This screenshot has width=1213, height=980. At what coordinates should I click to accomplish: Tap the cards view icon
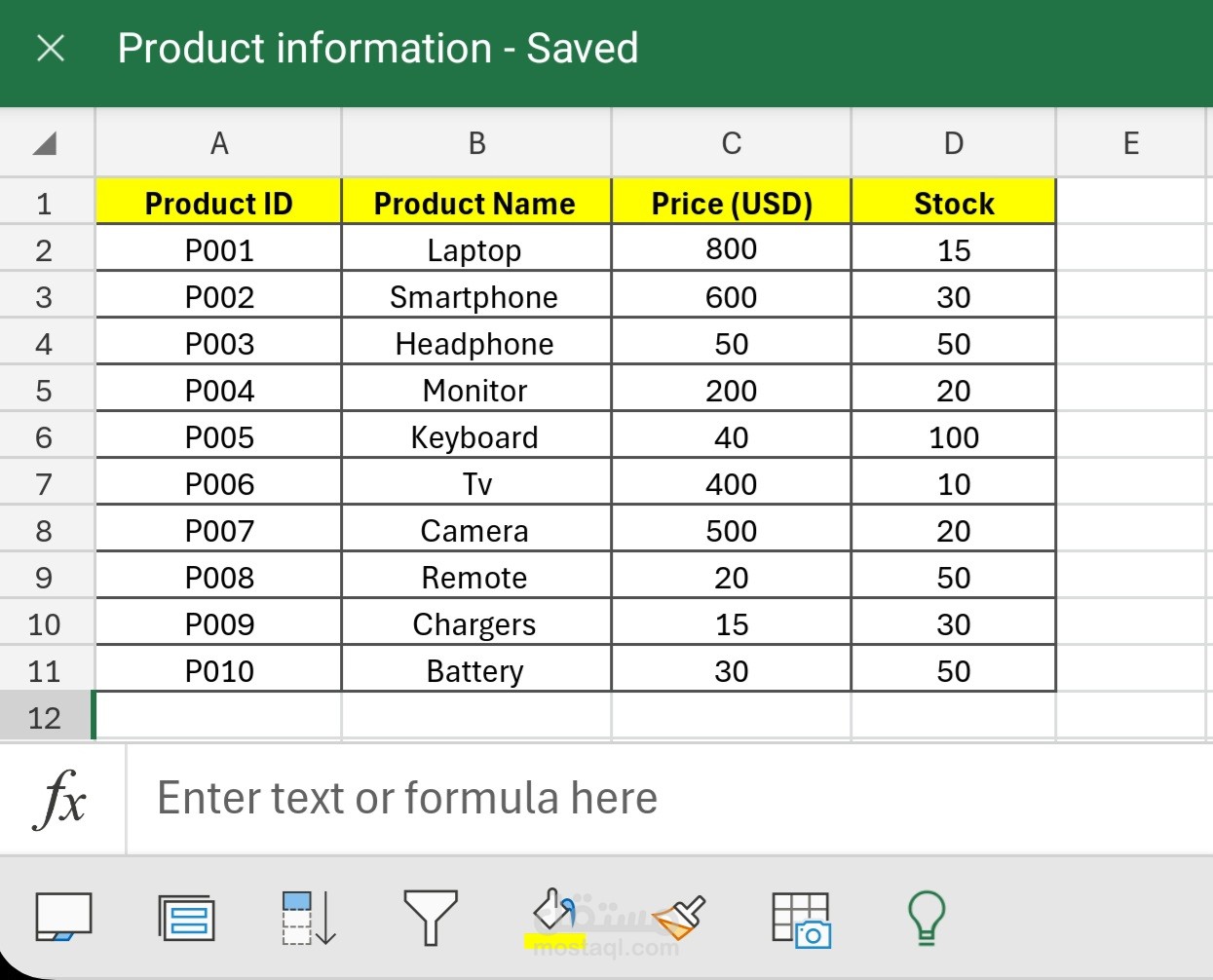tap(186, 917)
